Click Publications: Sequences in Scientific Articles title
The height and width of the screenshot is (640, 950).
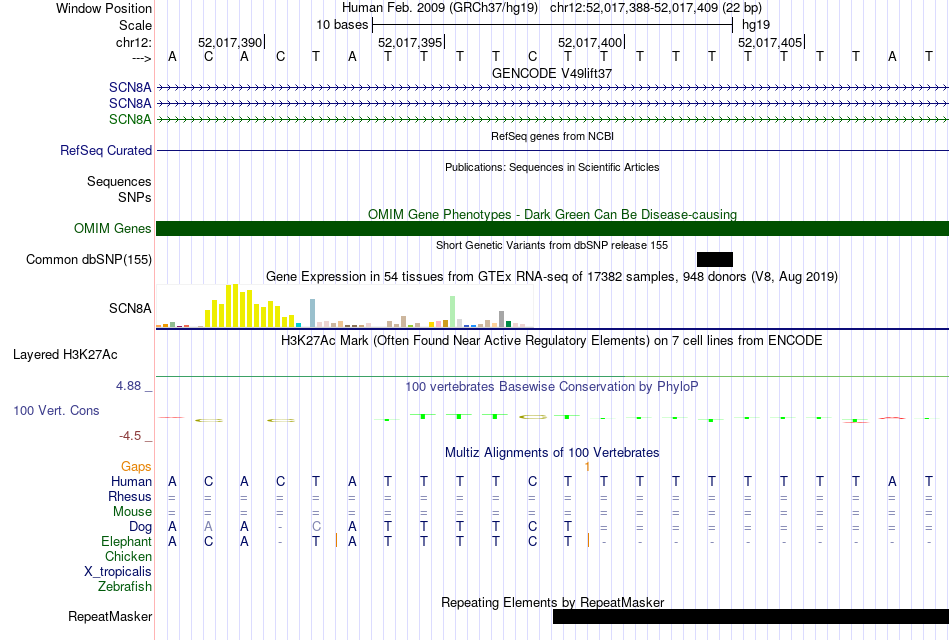point(552,167)
